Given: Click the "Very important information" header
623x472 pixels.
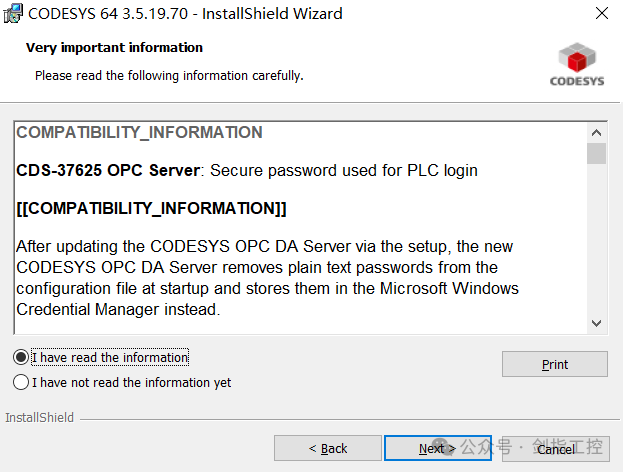Looking at the screenshot, I should pyautogui.click(x=114, y=48).
